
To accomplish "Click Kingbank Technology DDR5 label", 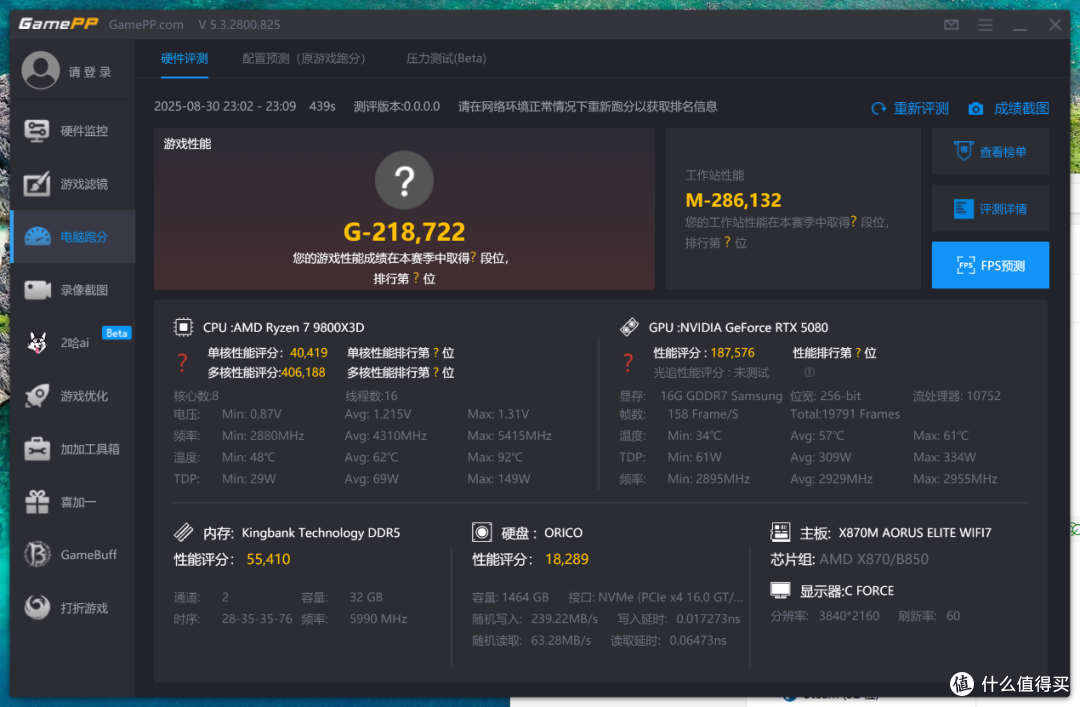I will tap(321, 533).
